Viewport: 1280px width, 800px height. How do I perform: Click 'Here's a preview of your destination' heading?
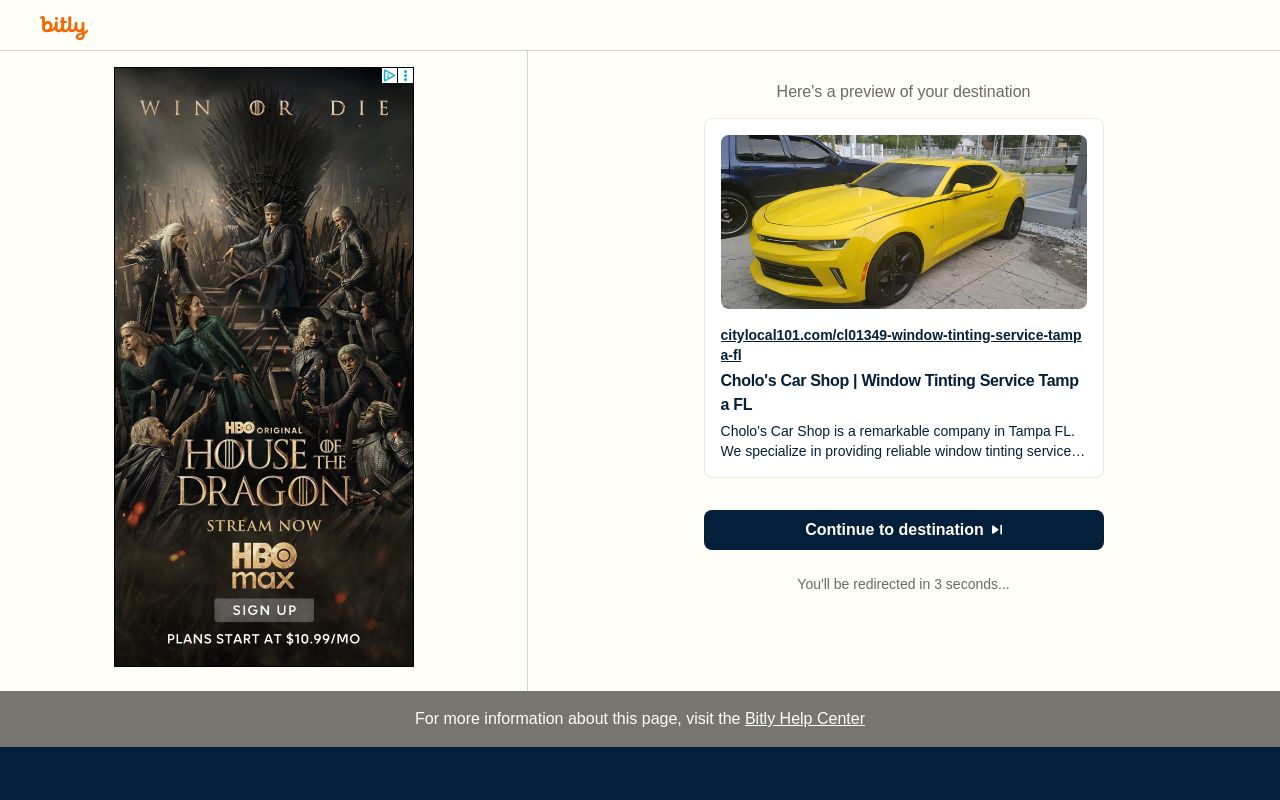click(903, 92)
